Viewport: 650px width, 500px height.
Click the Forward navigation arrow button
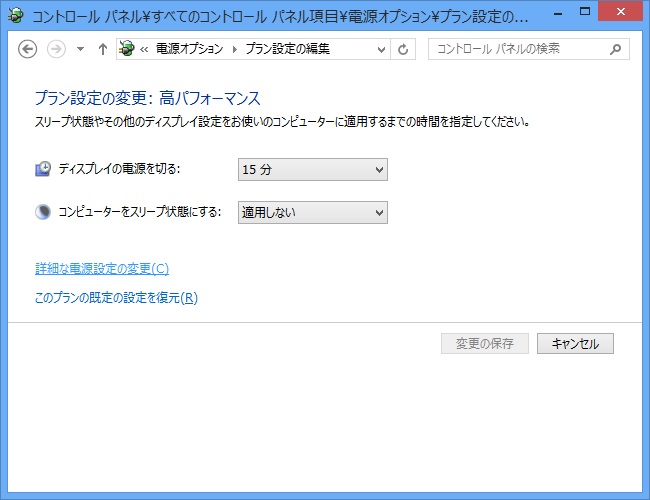click(x=57, y=49)
